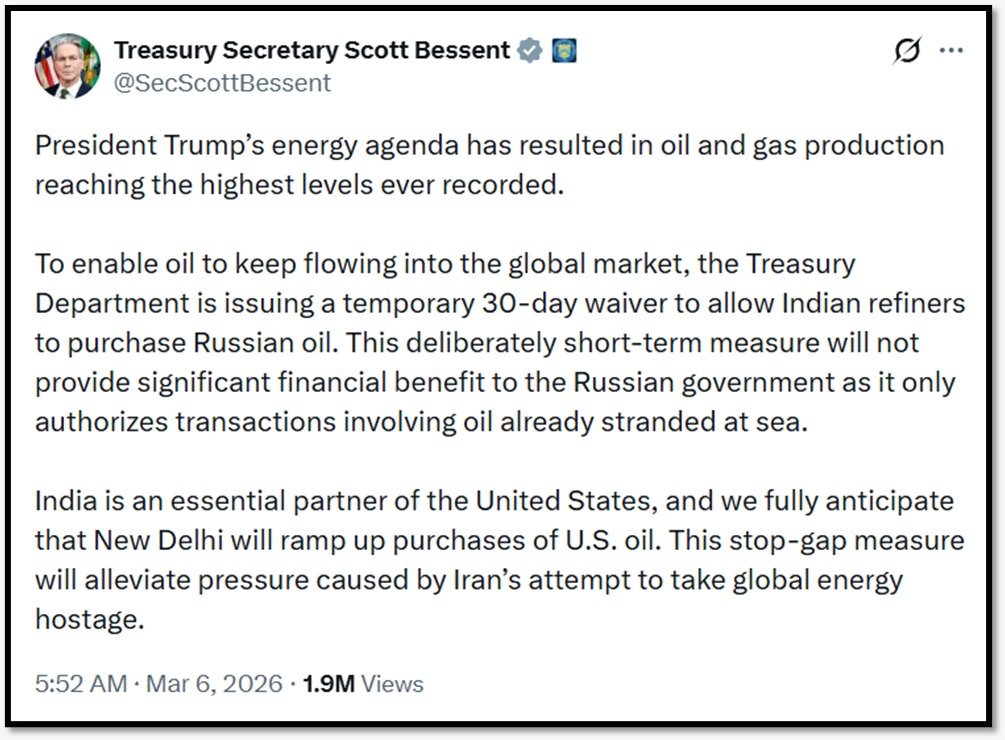This screenshot has height=740, width=1005.
Task: Click the Treasury seal affiliation badge
Action: point(564,50)
